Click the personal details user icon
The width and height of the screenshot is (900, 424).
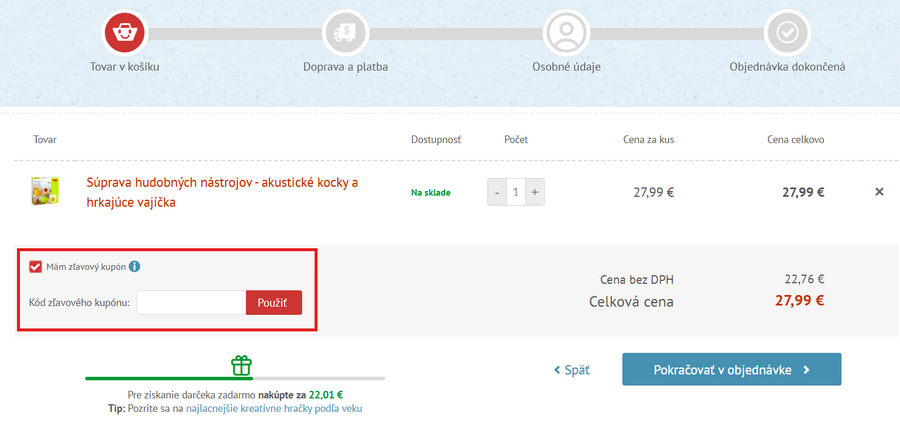point(566,33)
